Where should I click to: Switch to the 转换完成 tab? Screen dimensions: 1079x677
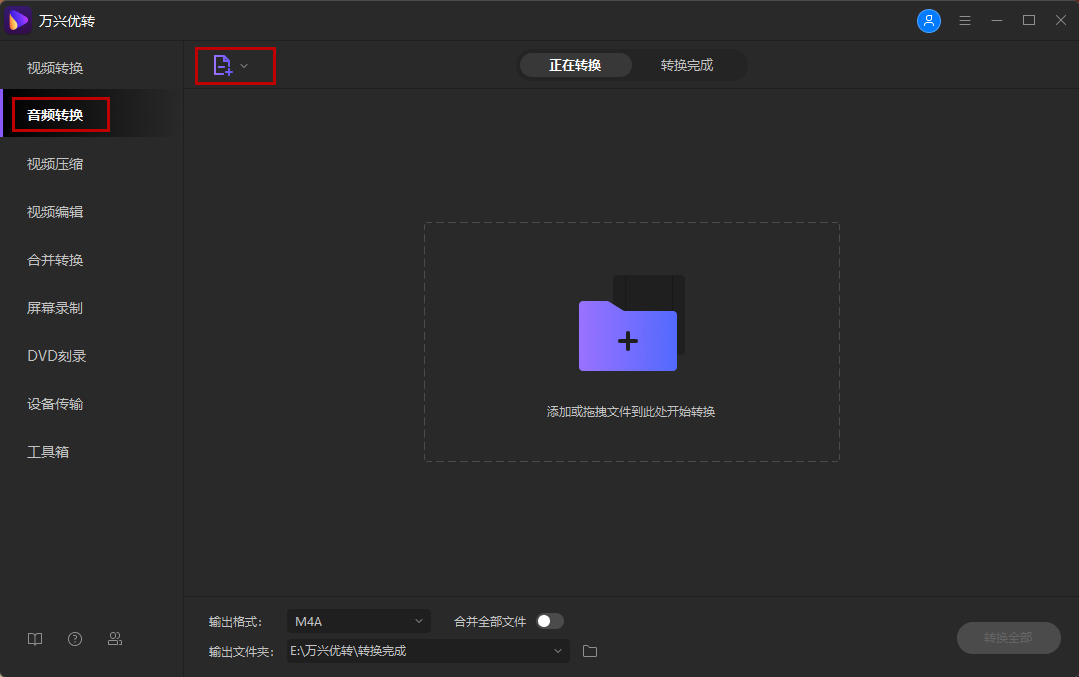point(689,64)
